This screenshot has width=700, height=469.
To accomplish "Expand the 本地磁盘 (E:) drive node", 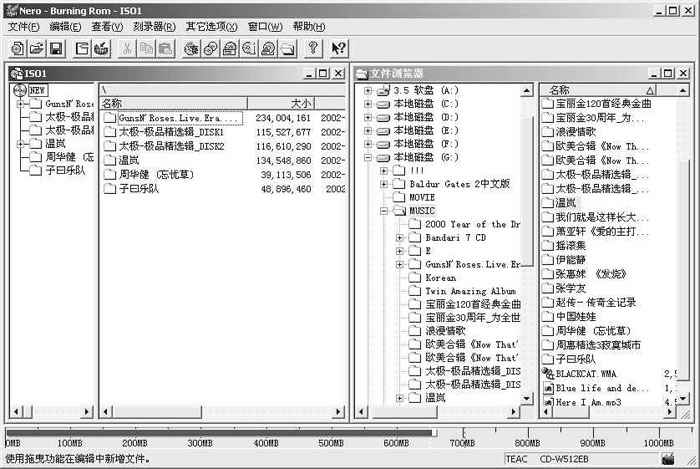I will coord(367,131).
